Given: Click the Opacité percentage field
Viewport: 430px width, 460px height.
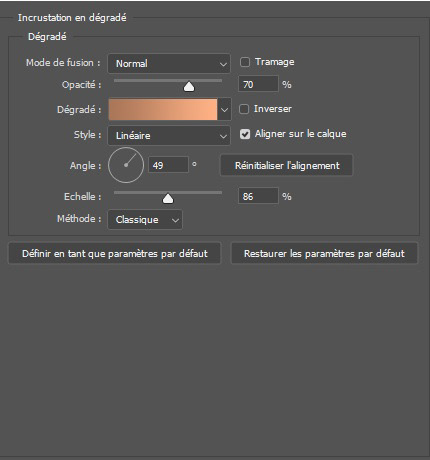Looking at the screenshot, I should coord(258,84).
